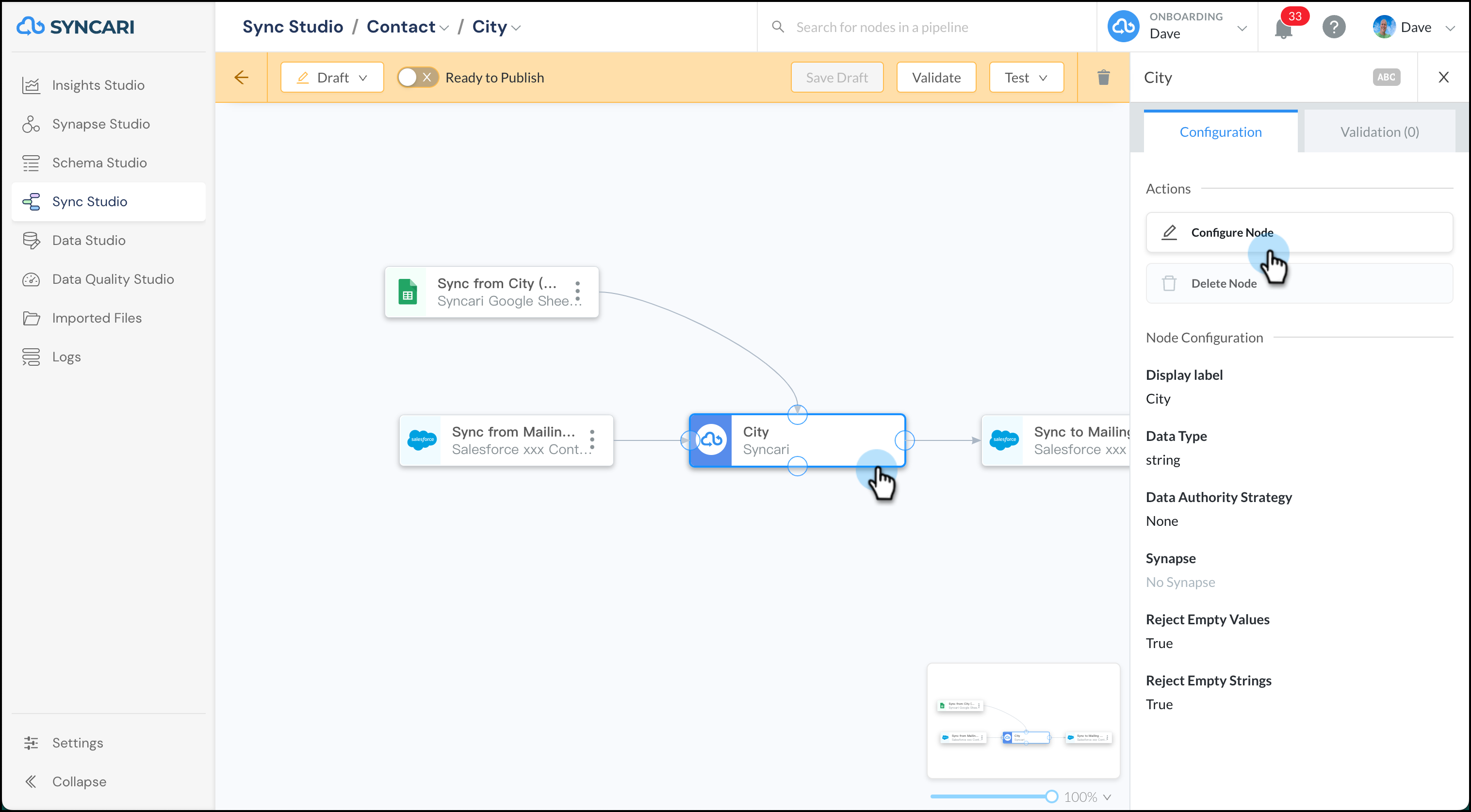Viewport: 1471px width, 812px height.
Task: Click the canvas zoom slider handle
Action: 1051,796
